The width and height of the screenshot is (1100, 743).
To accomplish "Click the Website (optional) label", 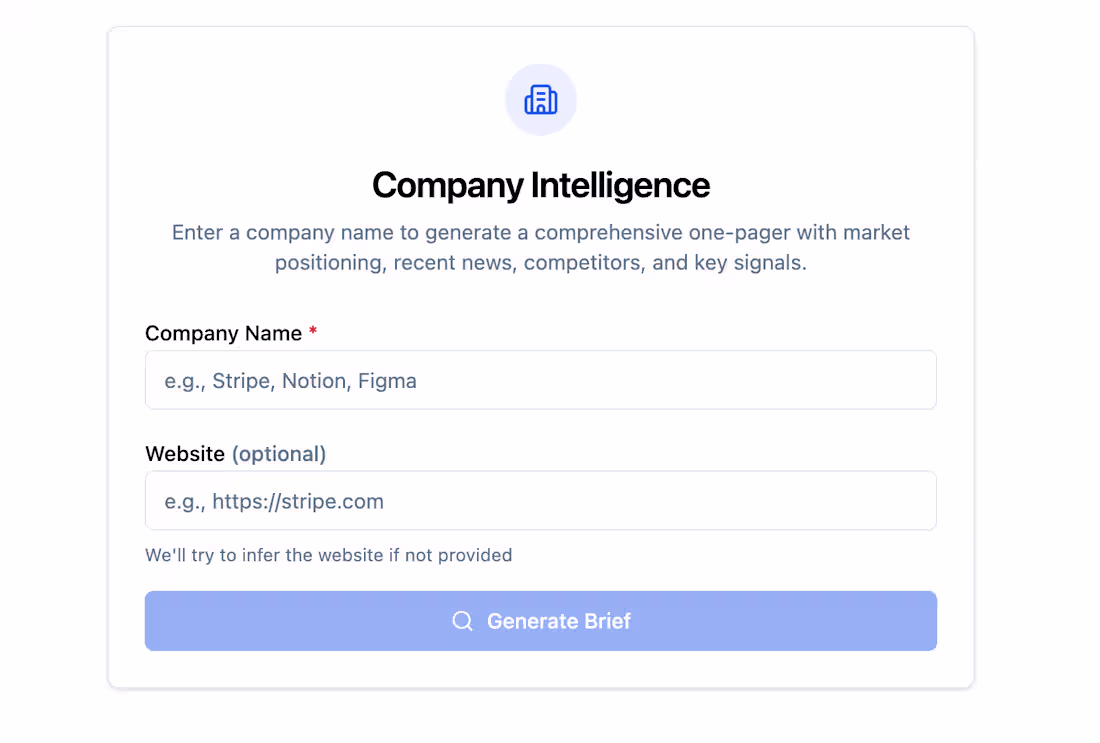I will point(236,453).
